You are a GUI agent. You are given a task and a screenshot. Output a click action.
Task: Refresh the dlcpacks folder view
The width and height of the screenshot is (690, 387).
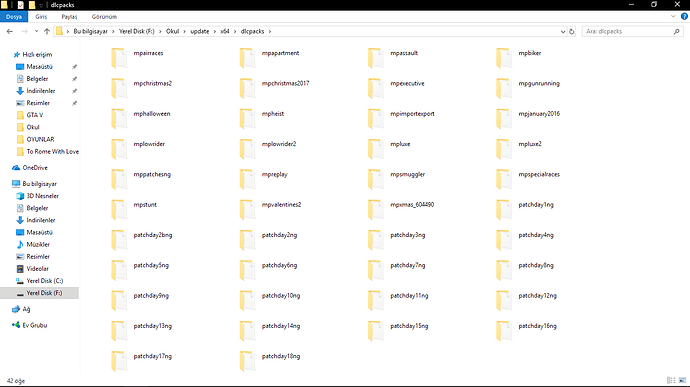pyautogui.click(x=572, y=31)
